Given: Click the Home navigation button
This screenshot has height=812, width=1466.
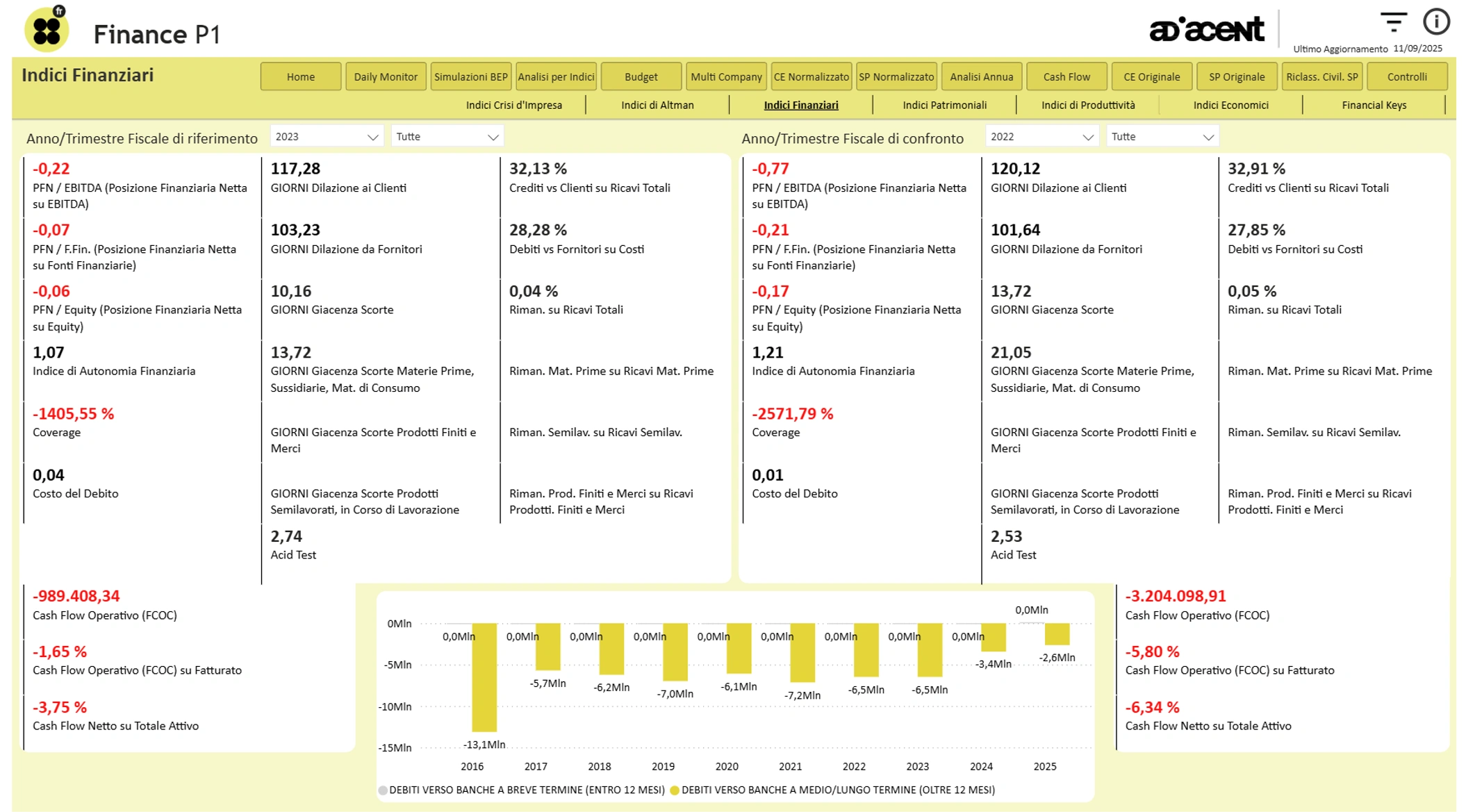Looking at the screenshot, I should pyautogui.click(x=300, y=76).
